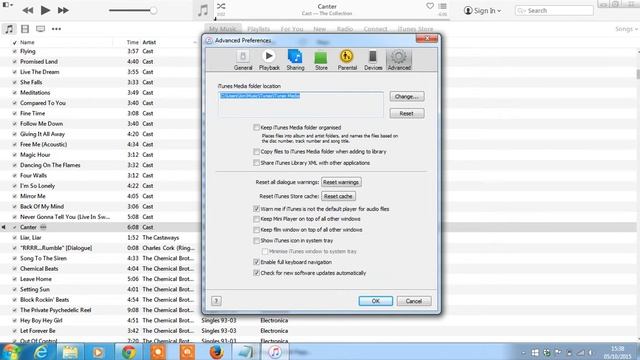Confirm preferences with OK

tap(376, 301)
